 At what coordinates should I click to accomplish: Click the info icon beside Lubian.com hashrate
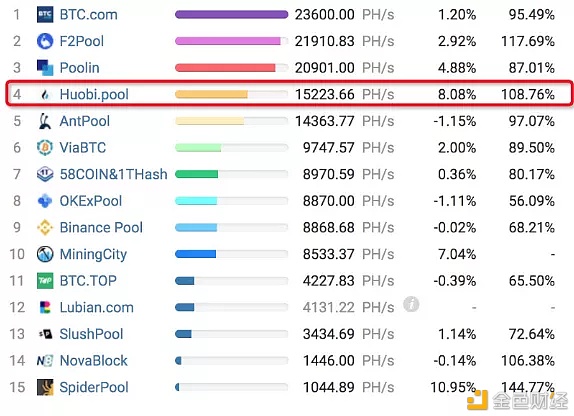tap(411, 304)
